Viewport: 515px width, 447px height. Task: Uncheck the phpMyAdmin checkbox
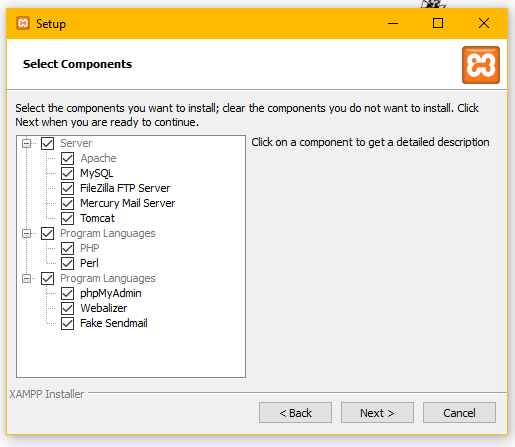67,293
